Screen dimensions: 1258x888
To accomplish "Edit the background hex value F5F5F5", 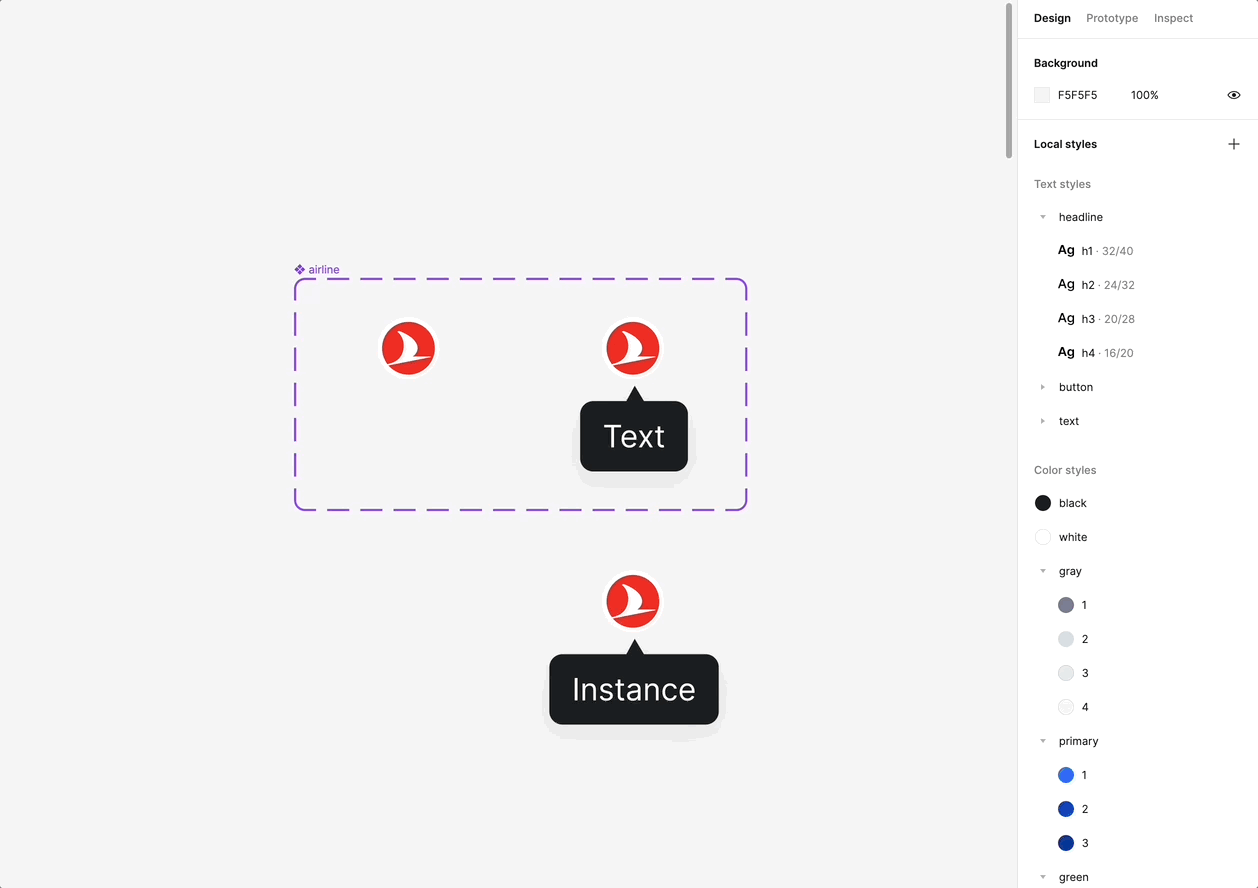I will [1077, 95].
